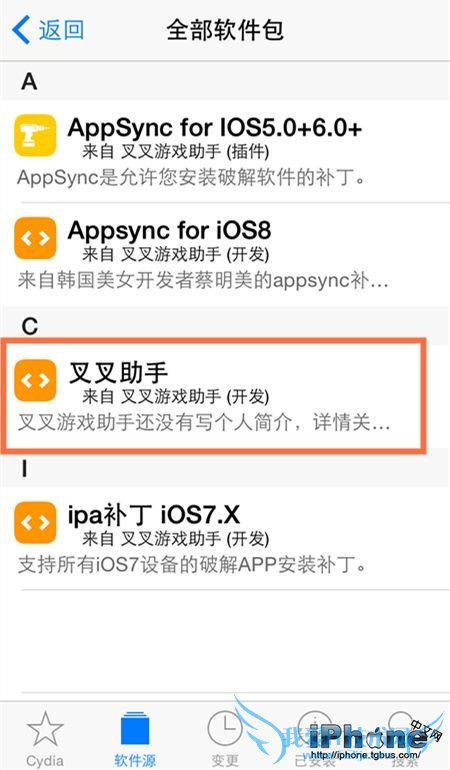Tap the orange 叉叉助手 package icon
Image resolution: width=450 pixels, height=770 pixels.
tap(35, 380)
